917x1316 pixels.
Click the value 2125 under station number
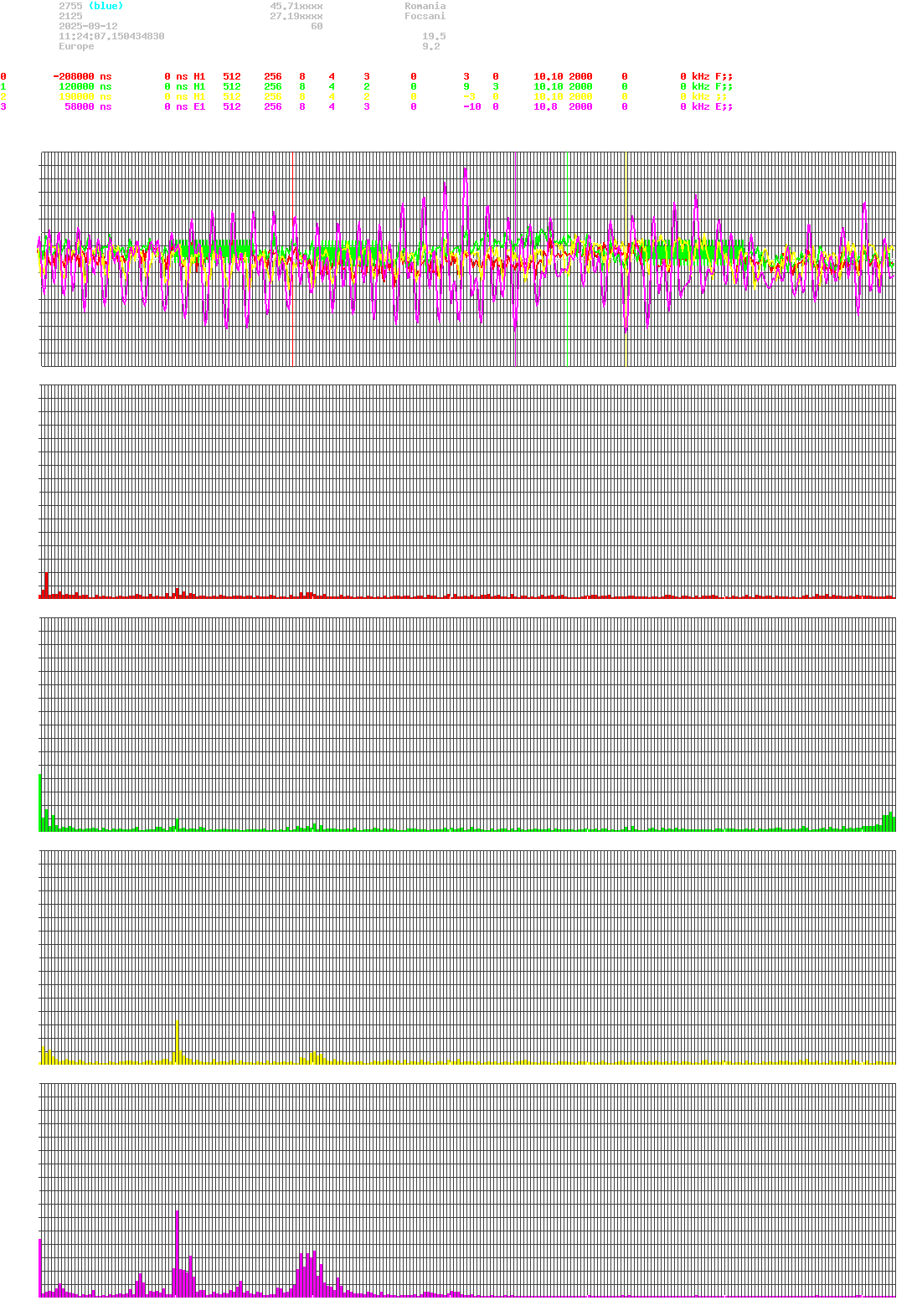click(70, 16)
